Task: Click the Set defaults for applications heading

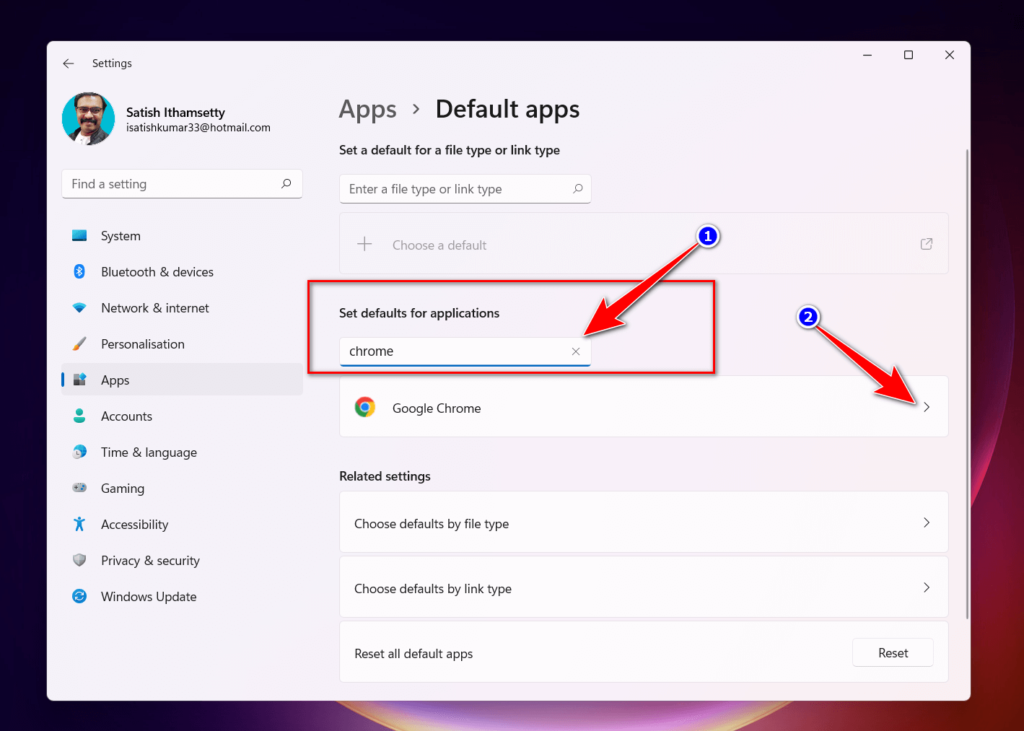Action: pos(419,313)
